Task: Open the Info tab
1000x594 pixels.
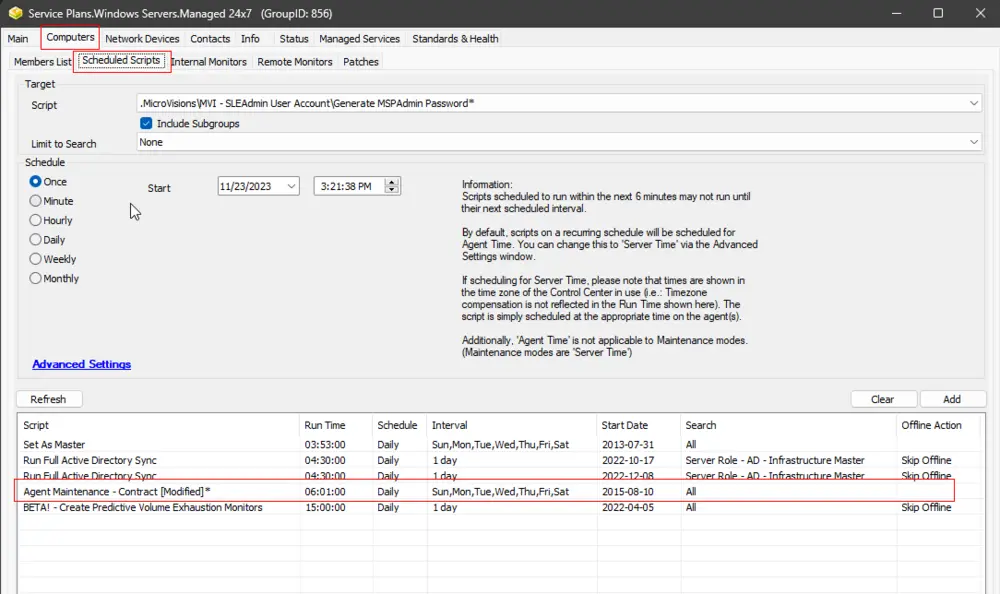Action: [x=250, y=39]
